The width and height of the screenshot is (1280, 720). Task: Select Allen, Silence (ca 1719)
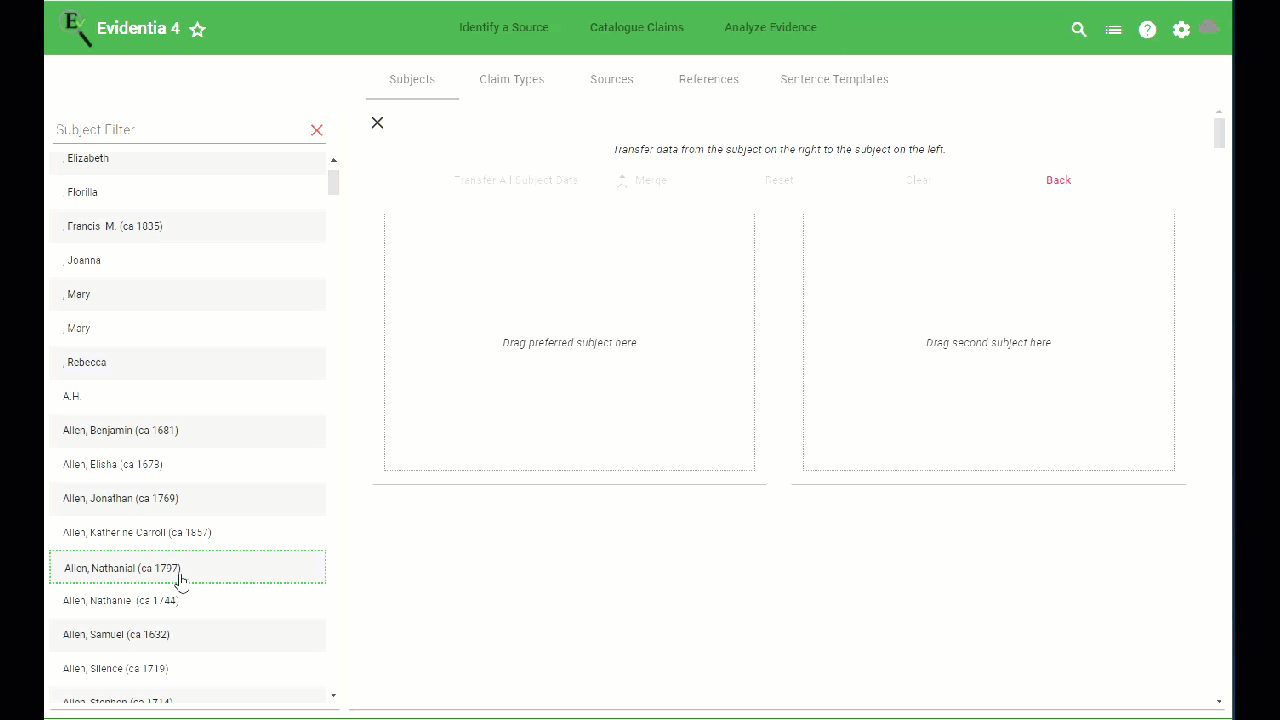point(188,669)
